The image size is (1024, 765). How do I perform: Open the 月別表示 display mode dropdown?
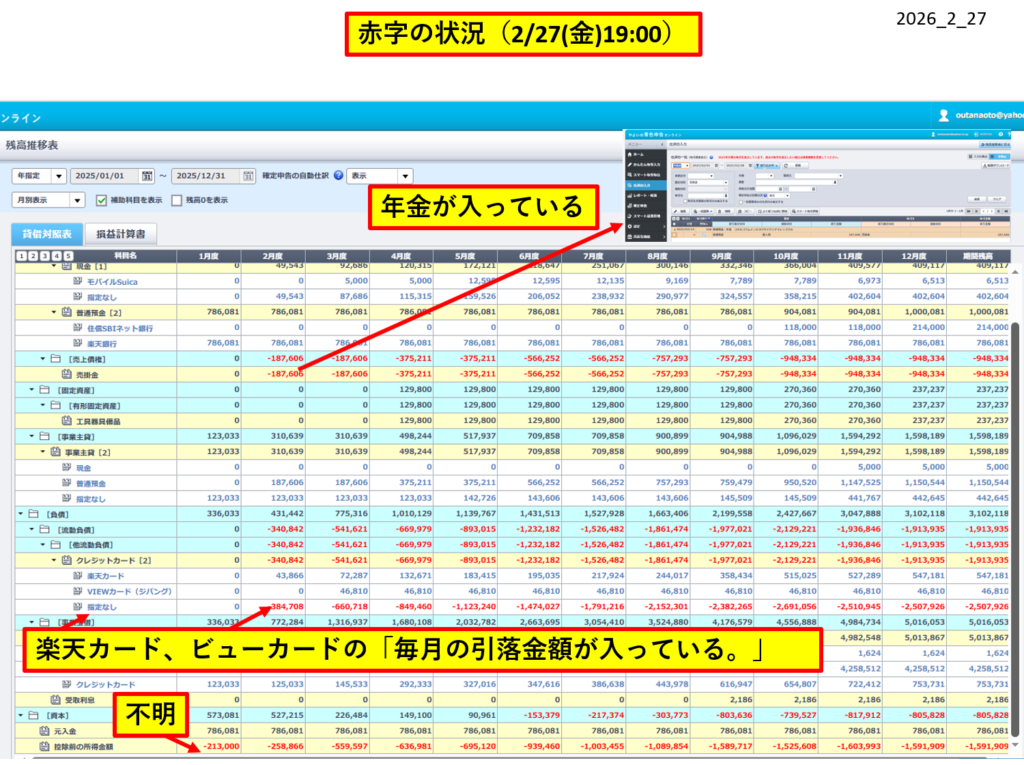(77, 200)
